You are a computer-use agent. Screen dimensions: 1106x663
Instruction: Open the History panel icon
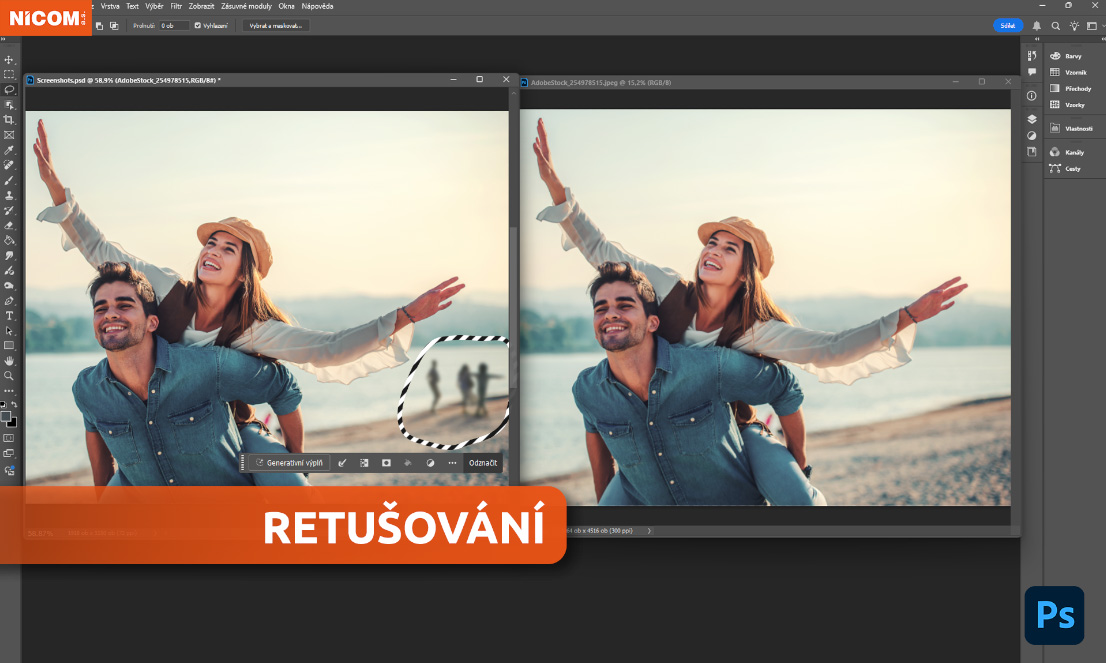1032,56
